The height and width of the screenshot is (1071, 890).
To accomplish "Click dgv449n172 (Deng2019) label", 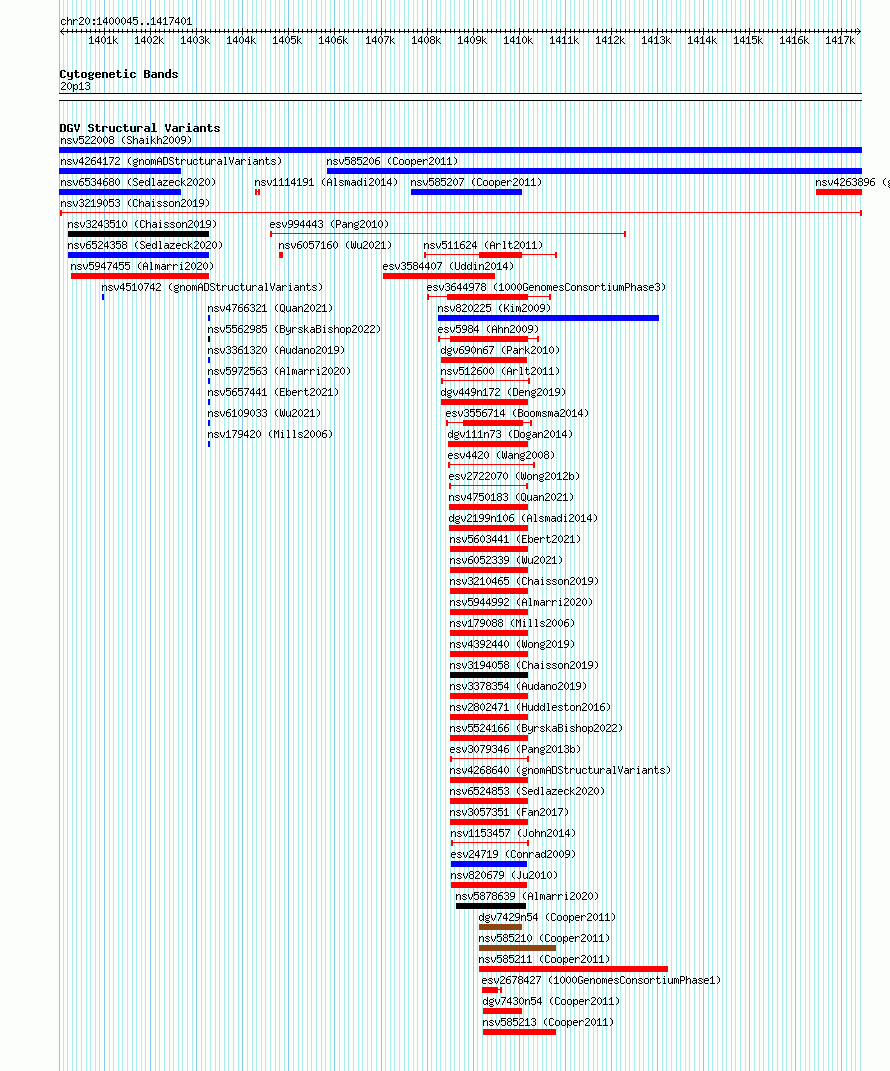I will pyautogui.click(x=503, y=393).
